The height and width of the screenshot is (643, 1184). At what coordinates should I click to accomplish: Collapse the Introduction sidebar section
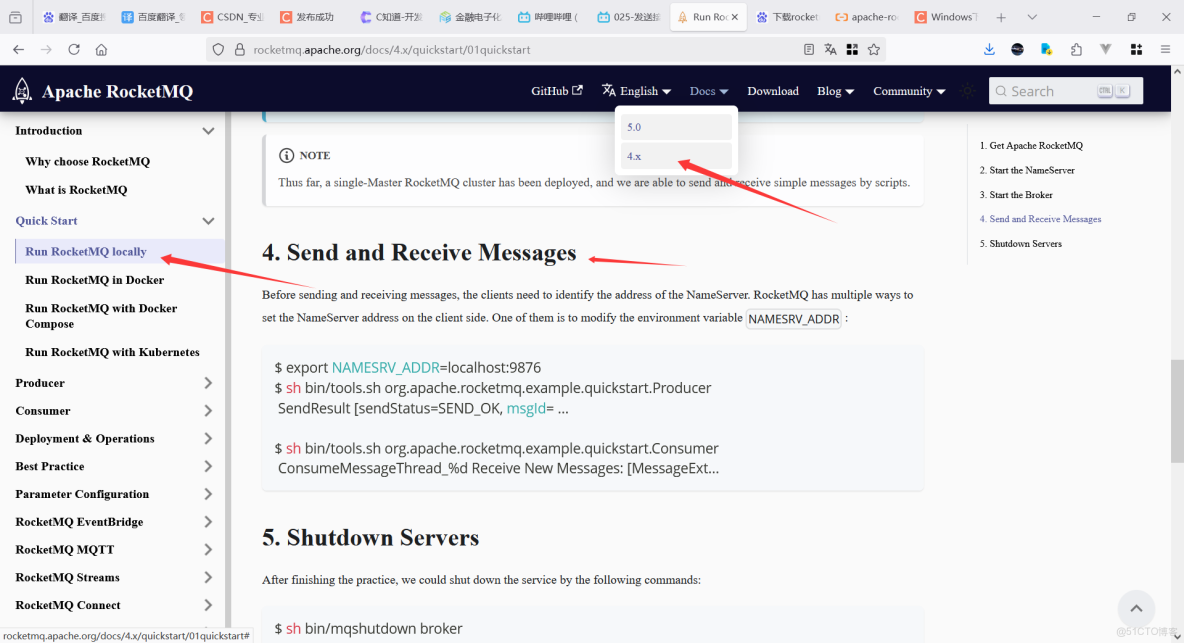208,131
